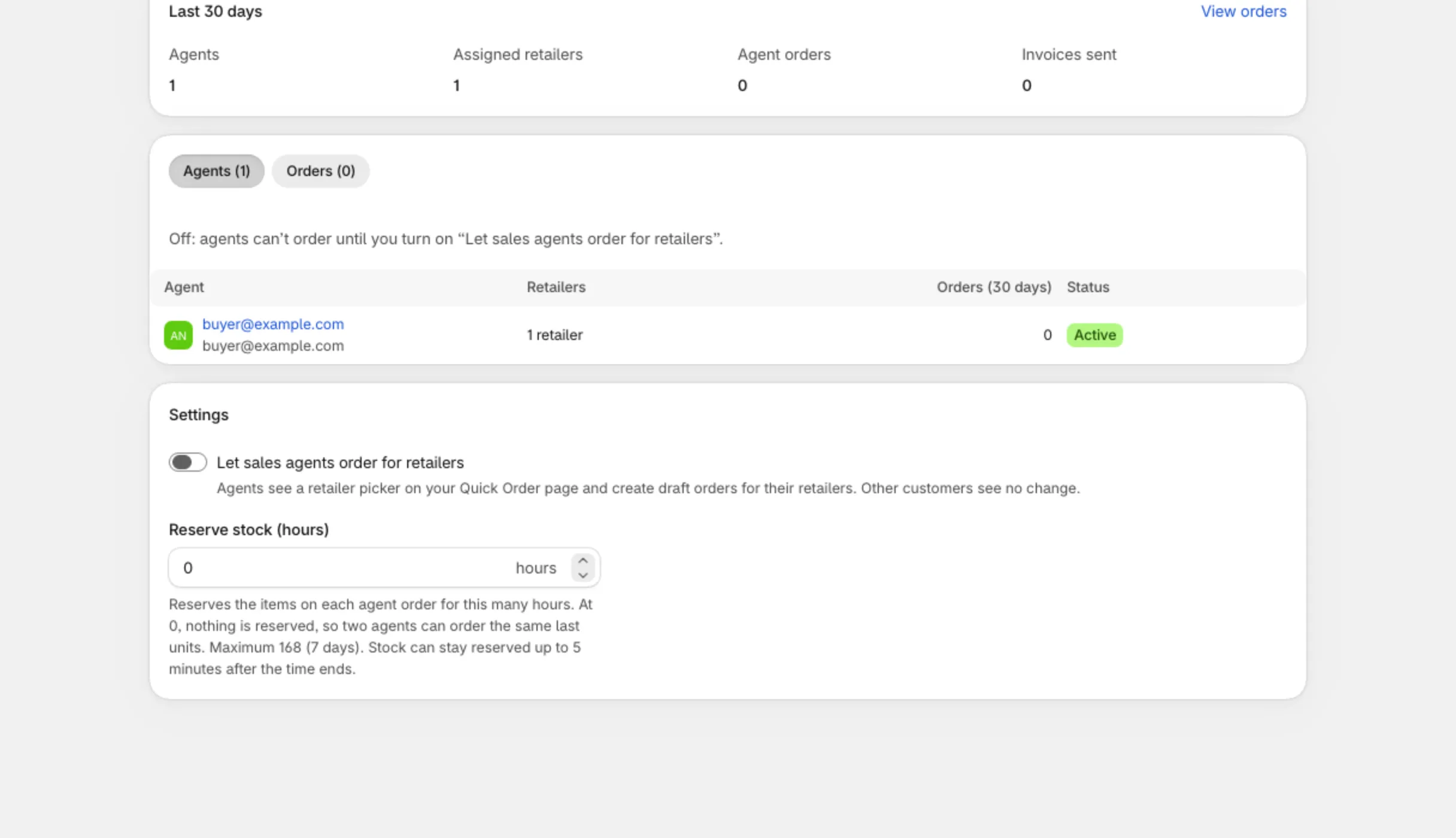Click the gray buyer@example.com subtext
The width and height of the screenshot is (1456, 838).
click(273, 346)
